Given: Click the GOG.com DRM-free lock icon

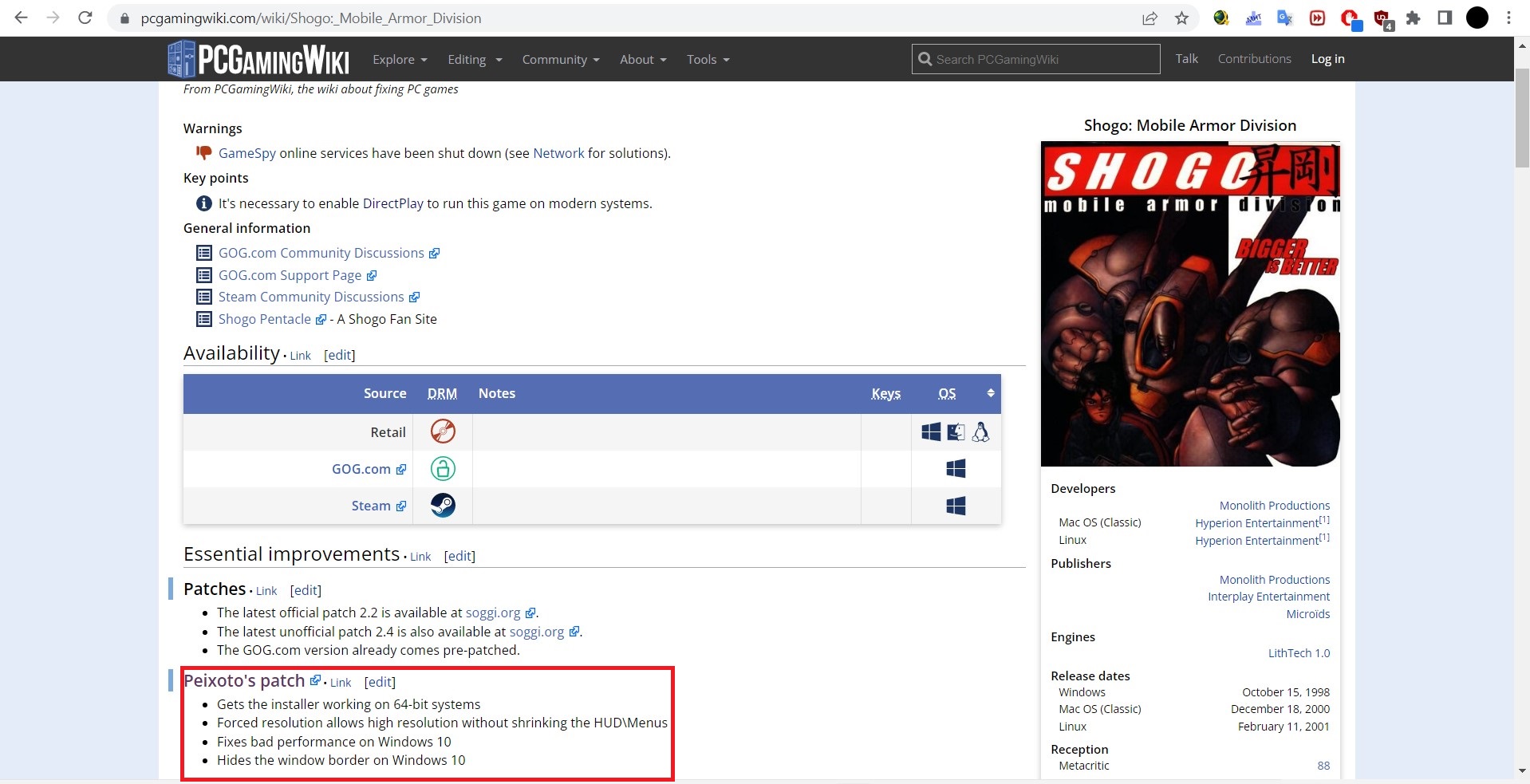Looking at the screenshot, I should click(443, 468).
